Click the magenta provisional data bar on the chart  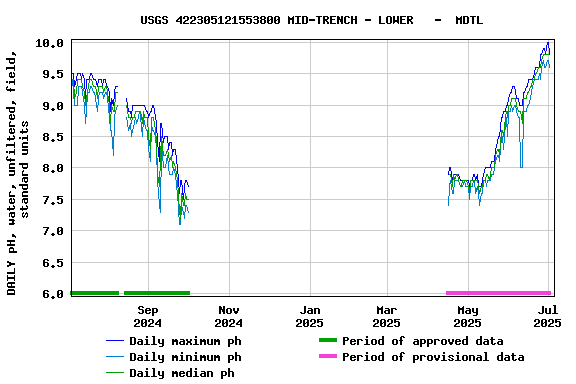point(498,293)
